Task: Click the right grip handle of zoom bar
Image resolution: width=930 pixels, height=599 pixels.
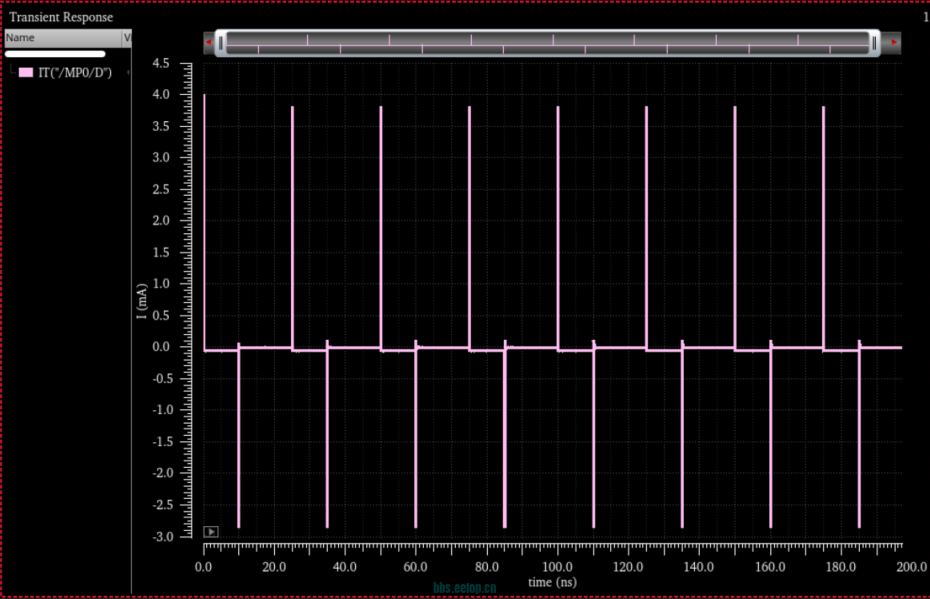Action: 875,43
